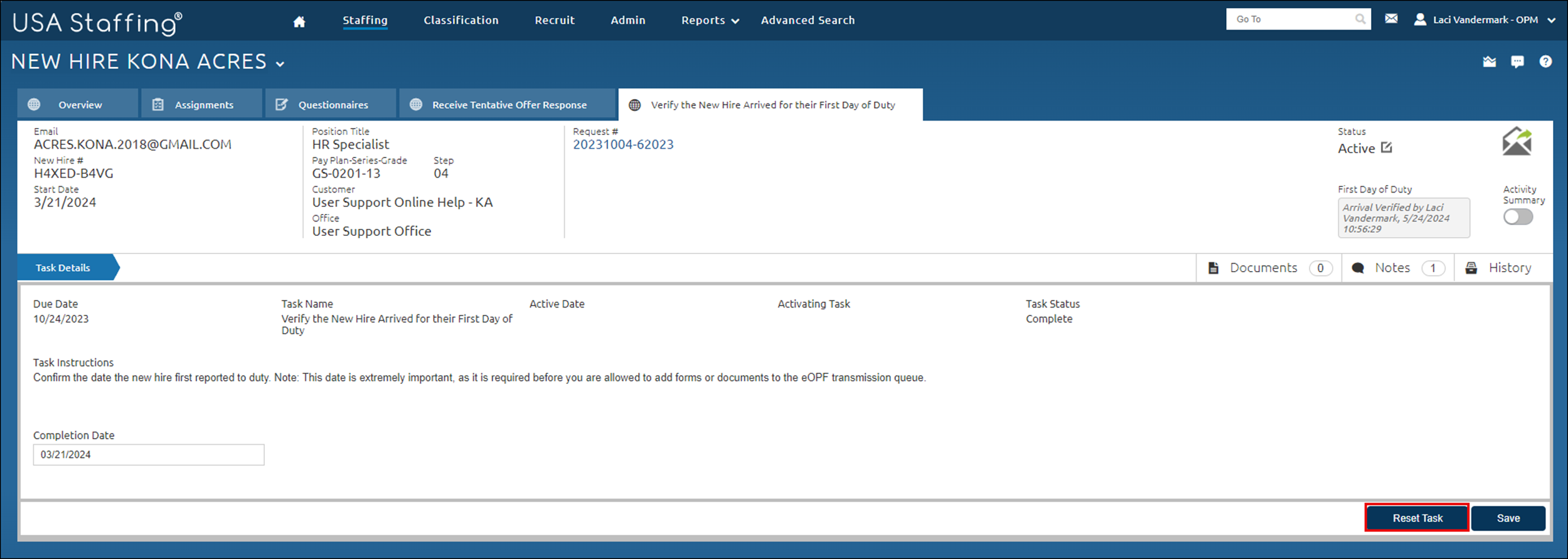Screen dimensions: 1568x559
Task: Select Verify the New Hire Arrived tab
Action: pyautogui.click(x=771, y=104)
